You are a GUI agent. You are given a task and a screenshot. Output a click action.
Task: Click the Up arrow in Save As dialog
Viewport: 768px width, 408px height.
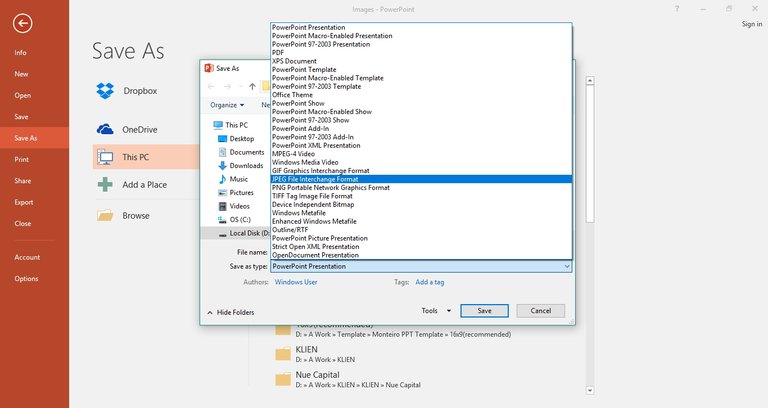coord(252,87)
